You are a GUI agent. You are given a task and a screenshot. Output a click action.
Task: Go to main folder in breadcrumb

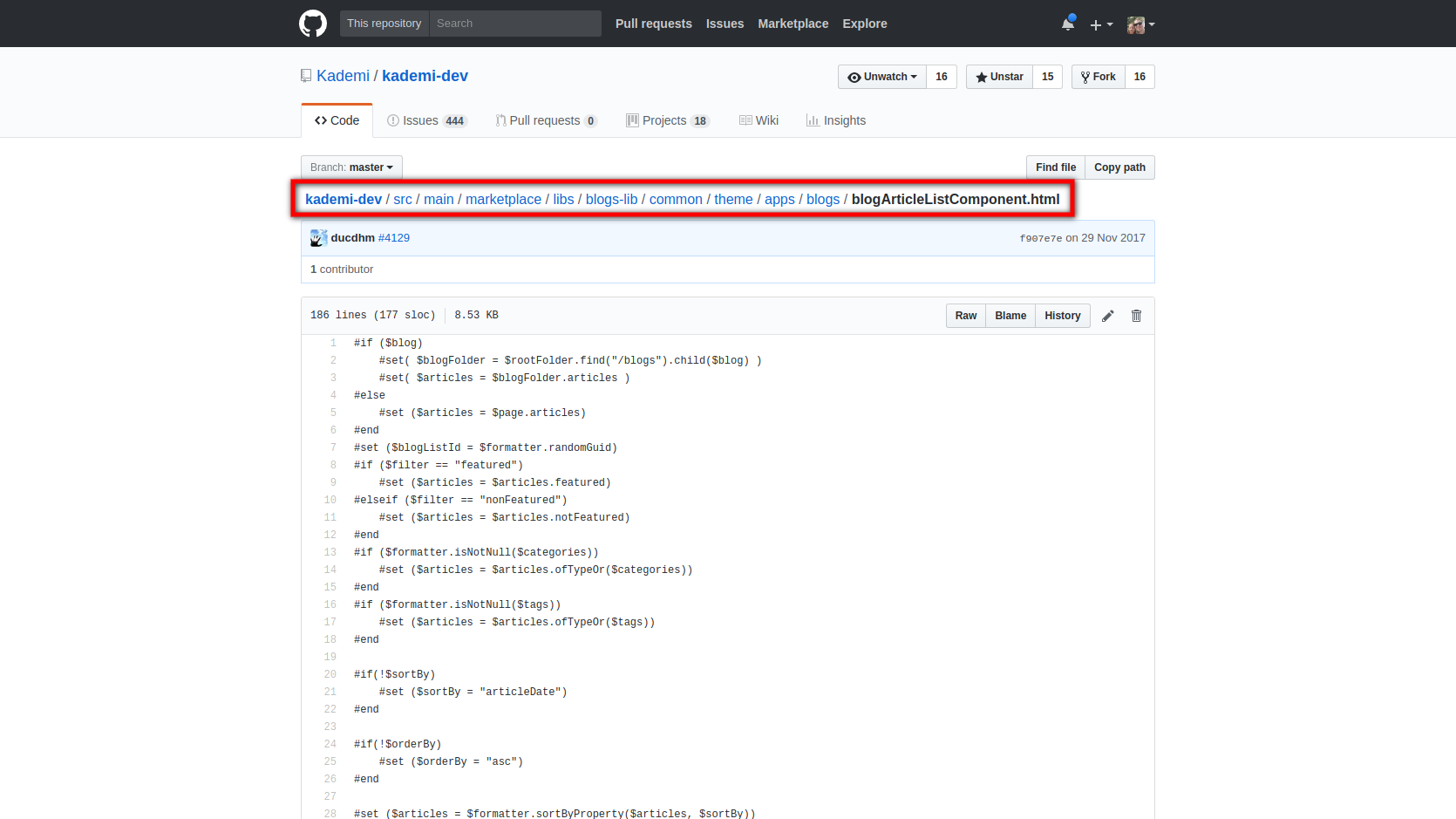439,200
